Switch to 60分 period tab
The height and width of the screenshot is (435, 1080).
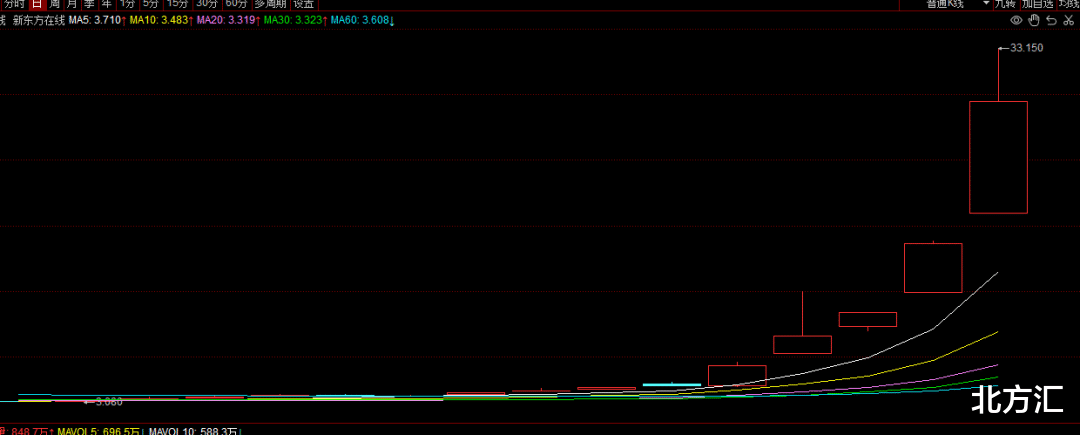pyautogui.click(x=236, y=3)
